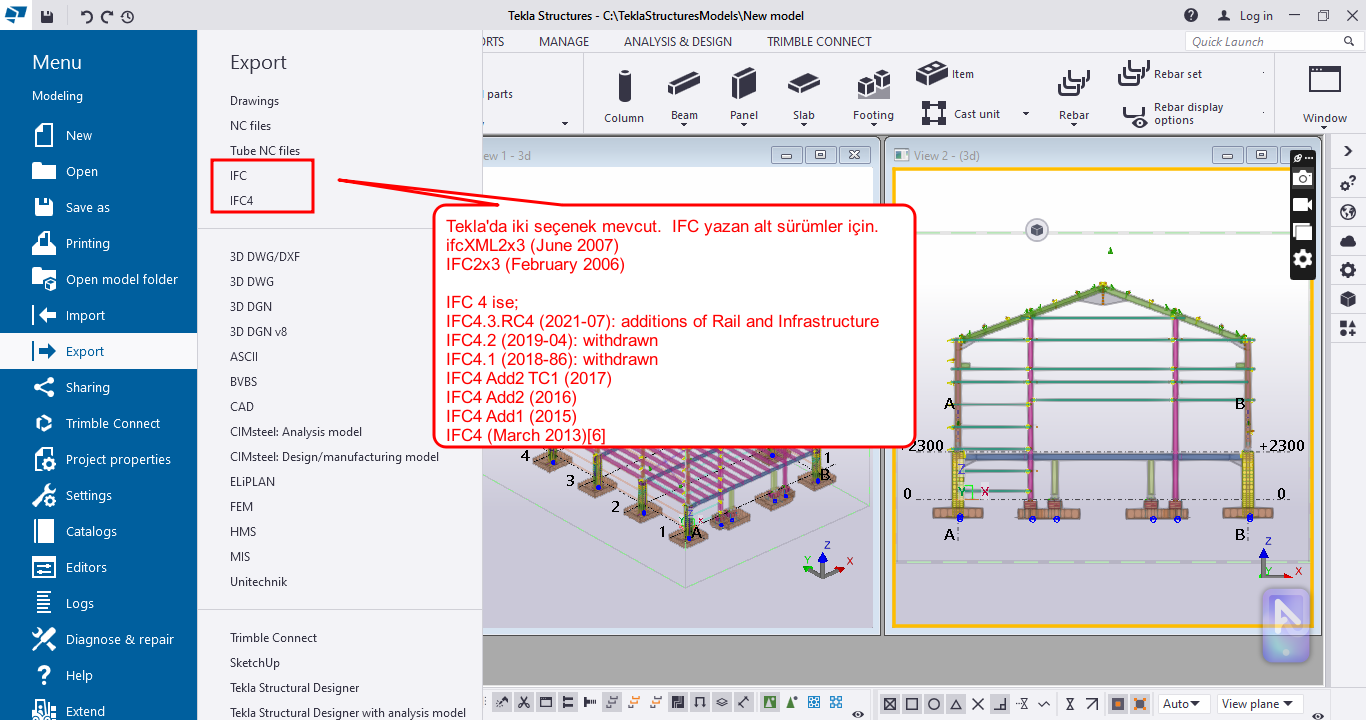This screenshot has width=1366, height=720.
Task: Click Log in at top right
Action: coord(1245,16)
